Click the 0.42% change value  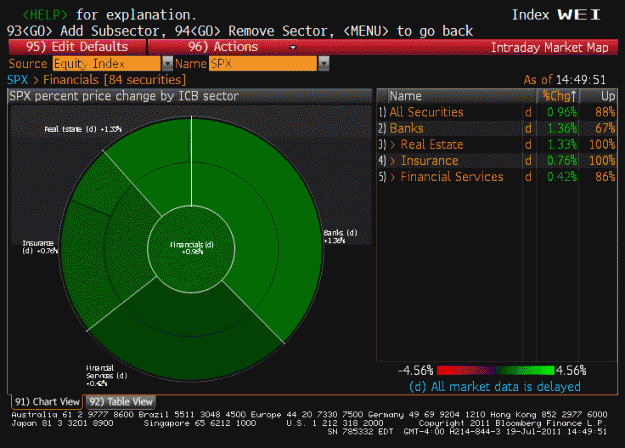(562, 177)
